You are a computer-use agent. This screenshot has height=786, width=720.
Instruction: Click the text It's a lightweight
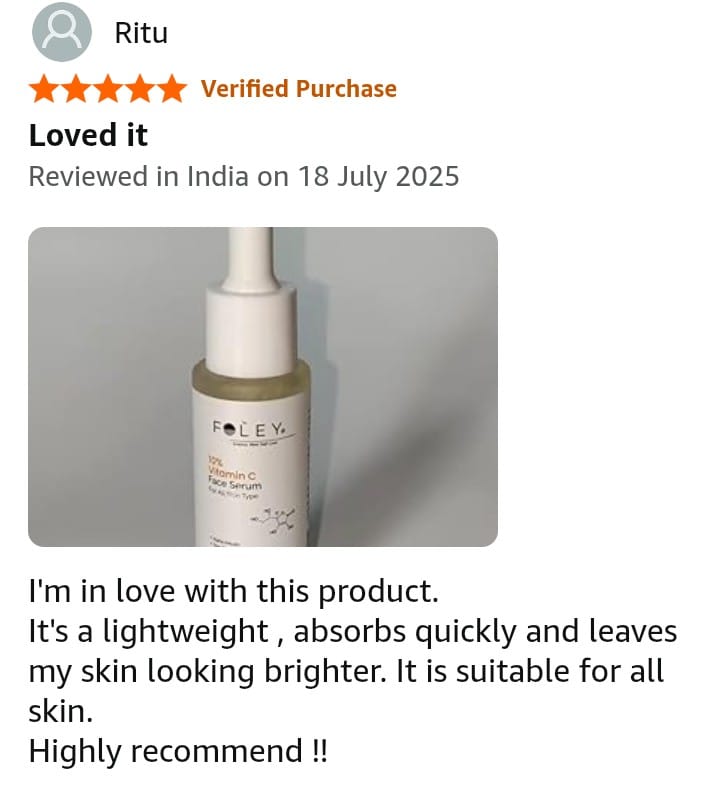coord(149,631)
